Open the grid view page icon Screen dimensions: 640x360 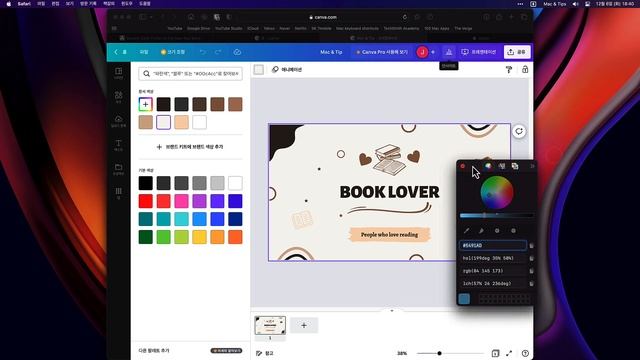(x=495, y=353)
